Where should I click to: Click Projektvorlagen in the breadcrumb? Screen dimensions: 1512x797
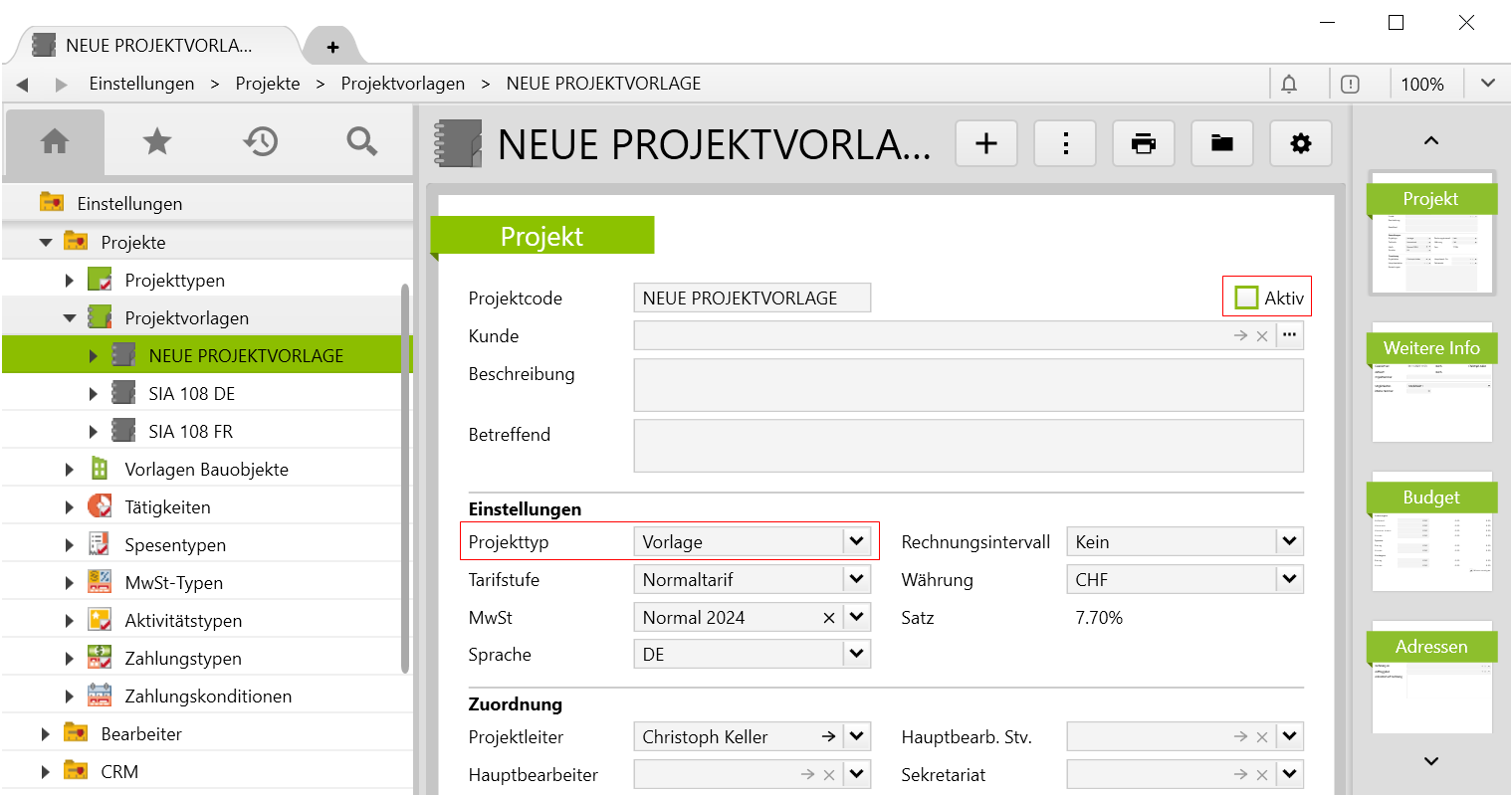coord(402,84)
